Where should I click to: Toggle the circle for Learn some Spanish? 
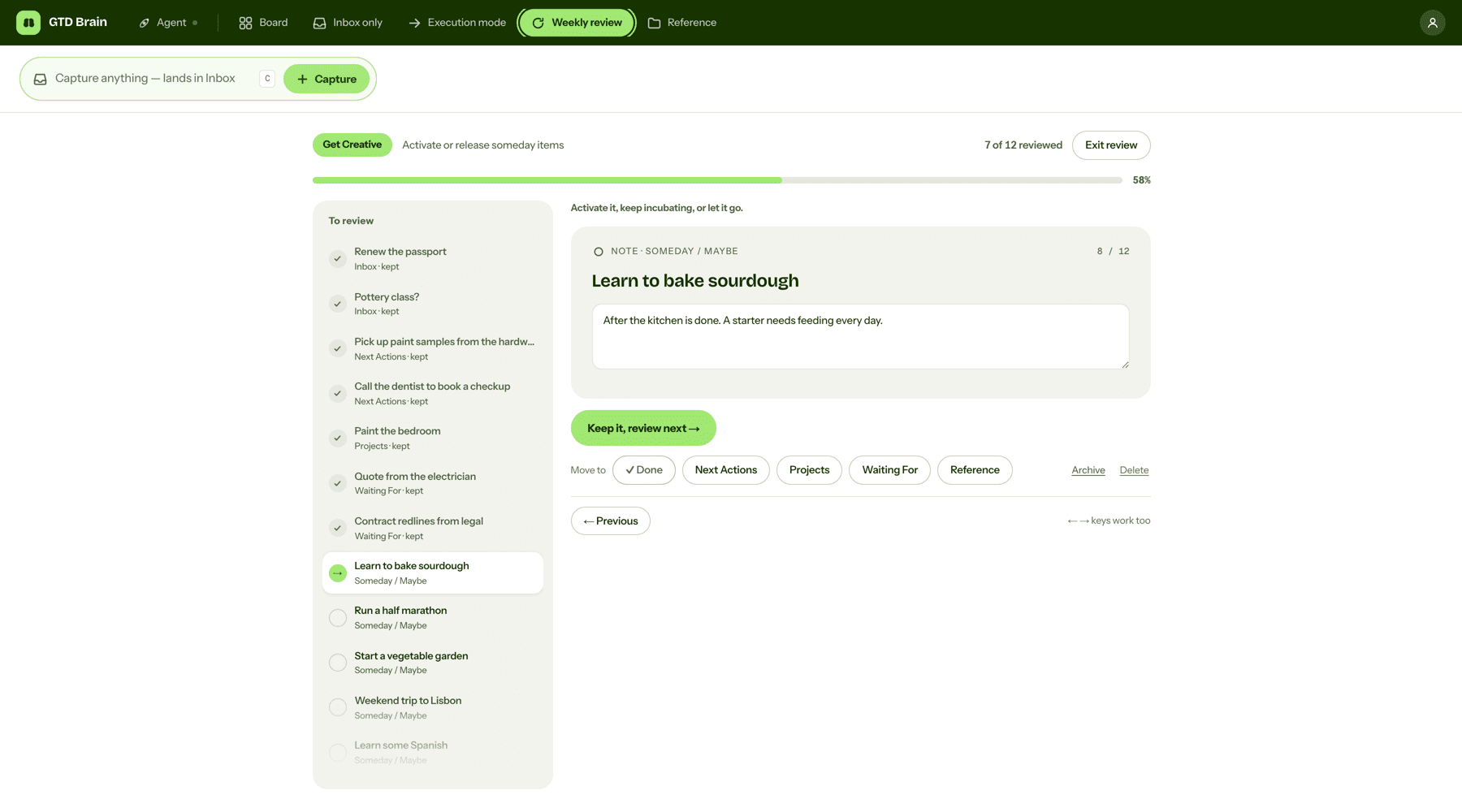point(338,753)
